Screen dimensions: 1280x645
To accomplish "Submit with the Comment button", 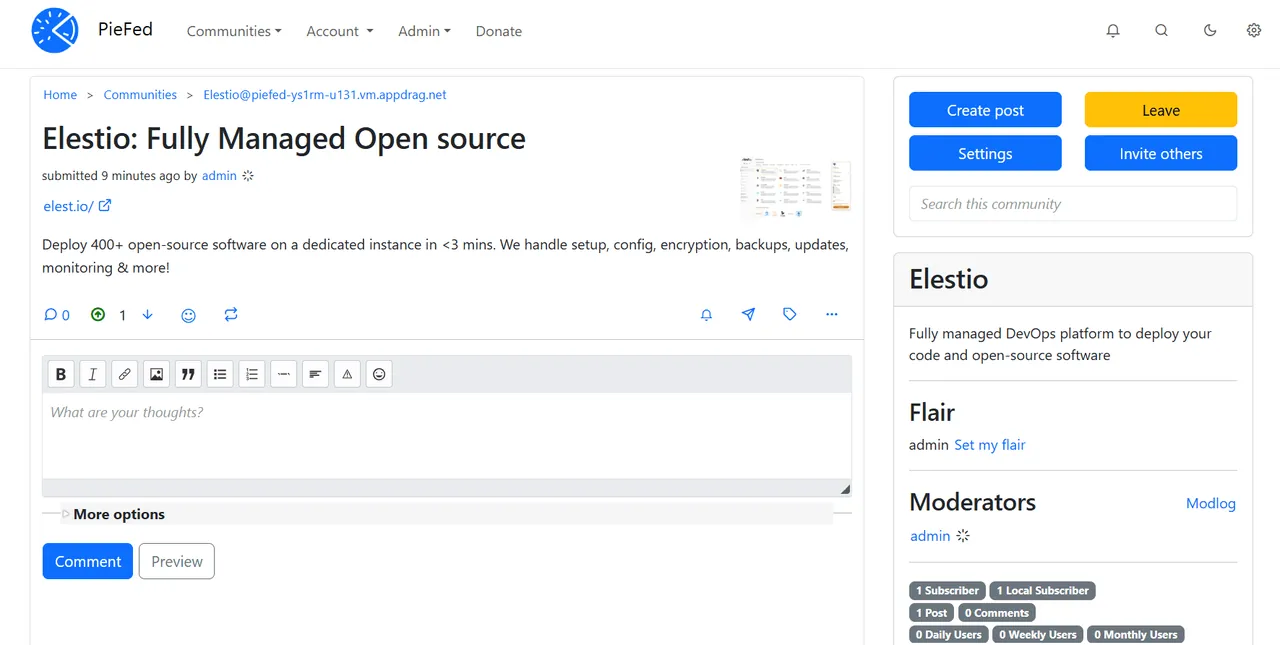I will [x=88, y=561].
